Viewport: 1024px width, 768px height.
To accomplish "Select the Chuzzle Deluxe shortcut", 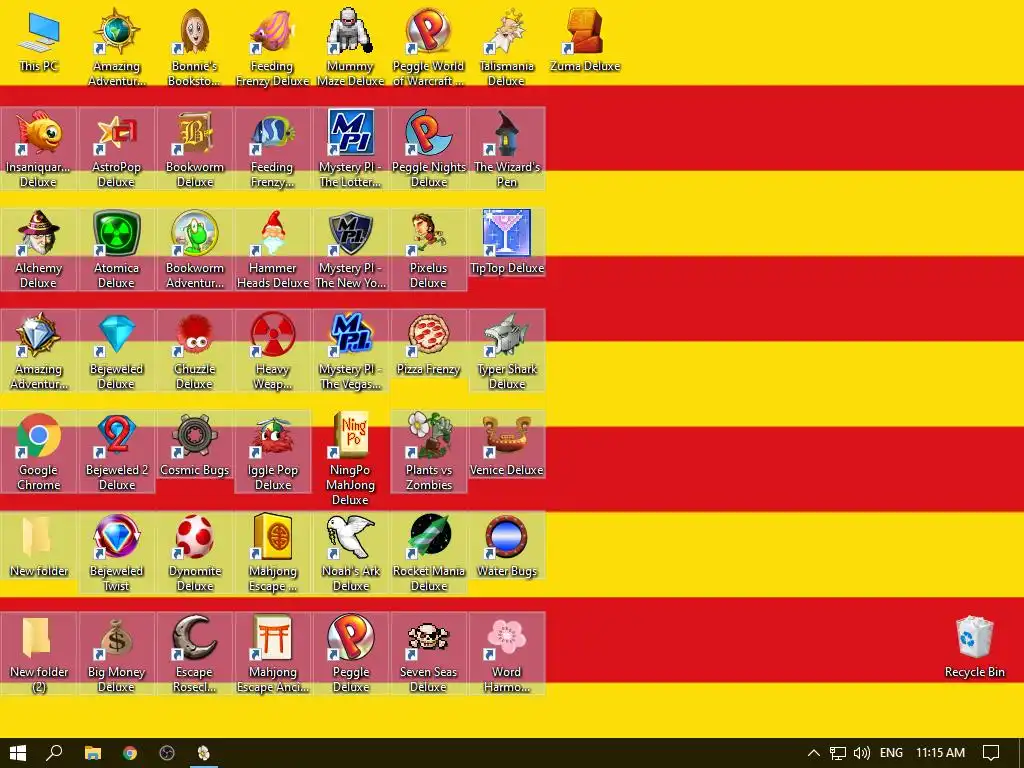I will coord(195,351).
